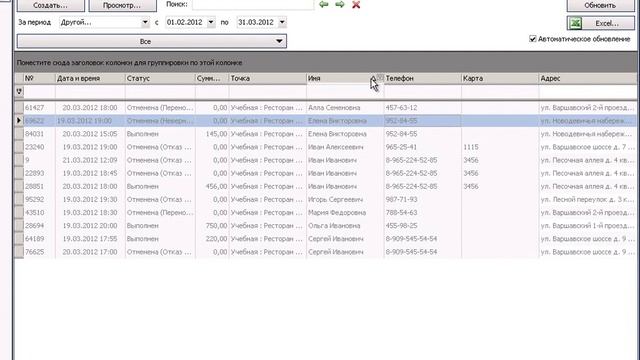Click name cell Игорь Сергеевич
This screenshot has height=360, width=640.
click(345, 199)
